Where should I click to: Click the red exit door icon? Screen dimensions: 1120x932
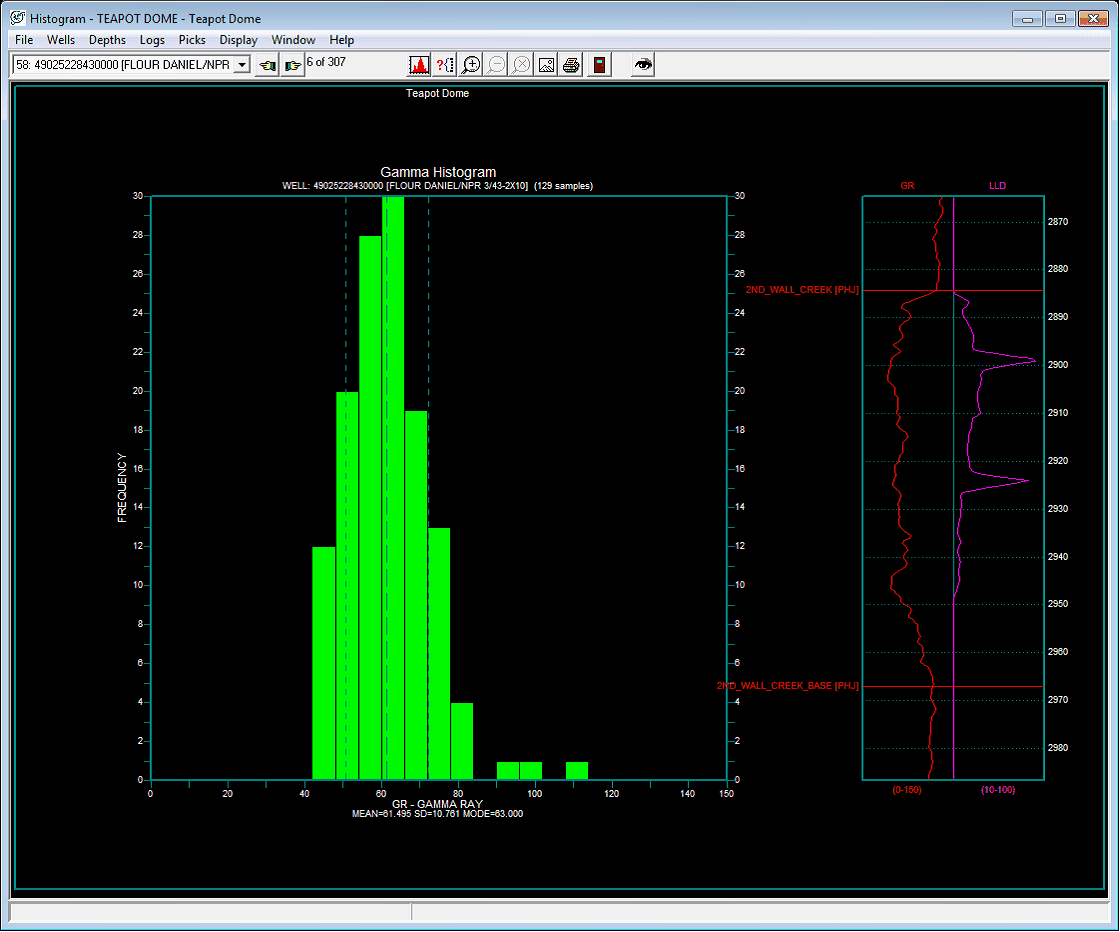[x=599, y=65]
